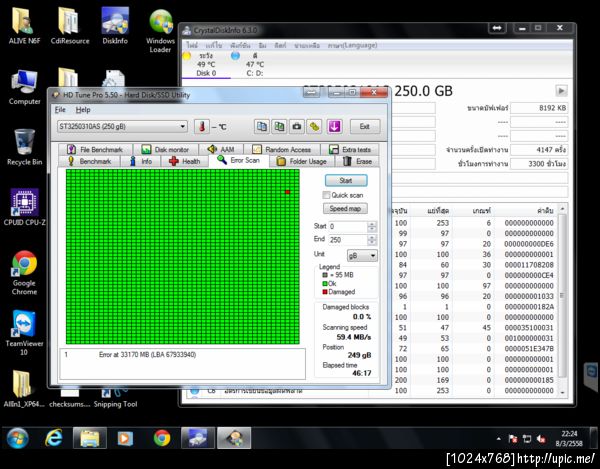Click the second copy screenshot icon in HD Tune
The width and height of the screenshot is (600, 469).
279,127
